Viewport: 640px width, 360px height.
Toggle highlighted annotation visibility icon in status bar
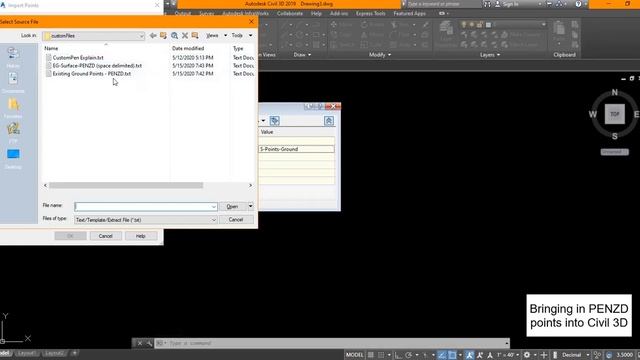click(470, 355)
